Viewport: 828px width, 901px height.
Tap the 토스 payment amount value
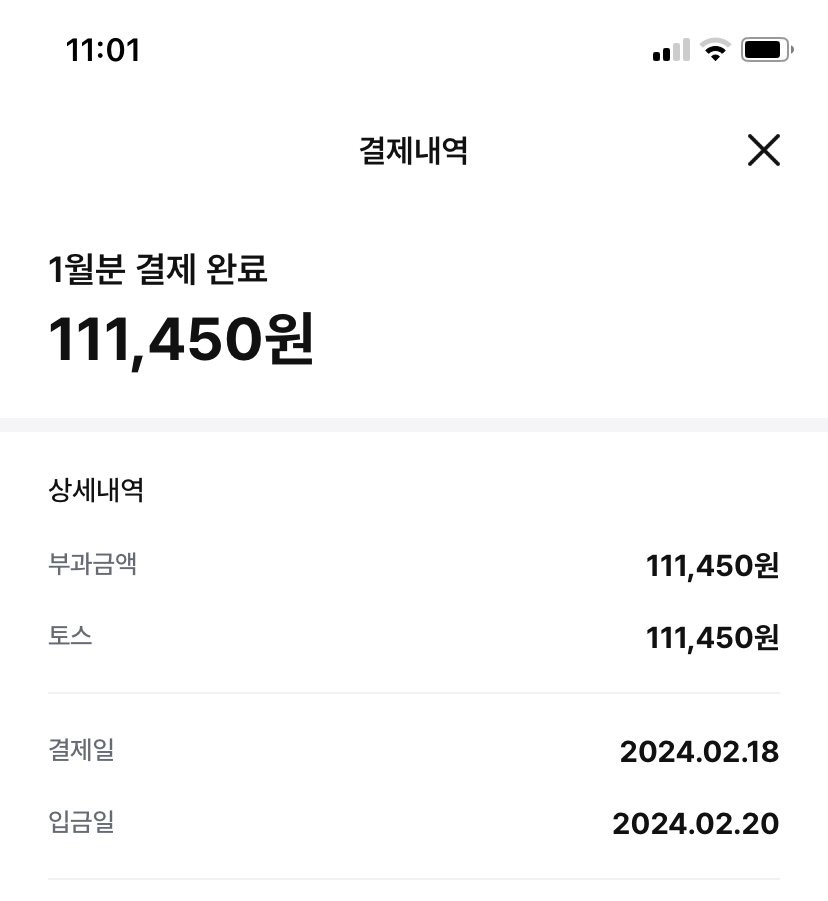[712, 638]
